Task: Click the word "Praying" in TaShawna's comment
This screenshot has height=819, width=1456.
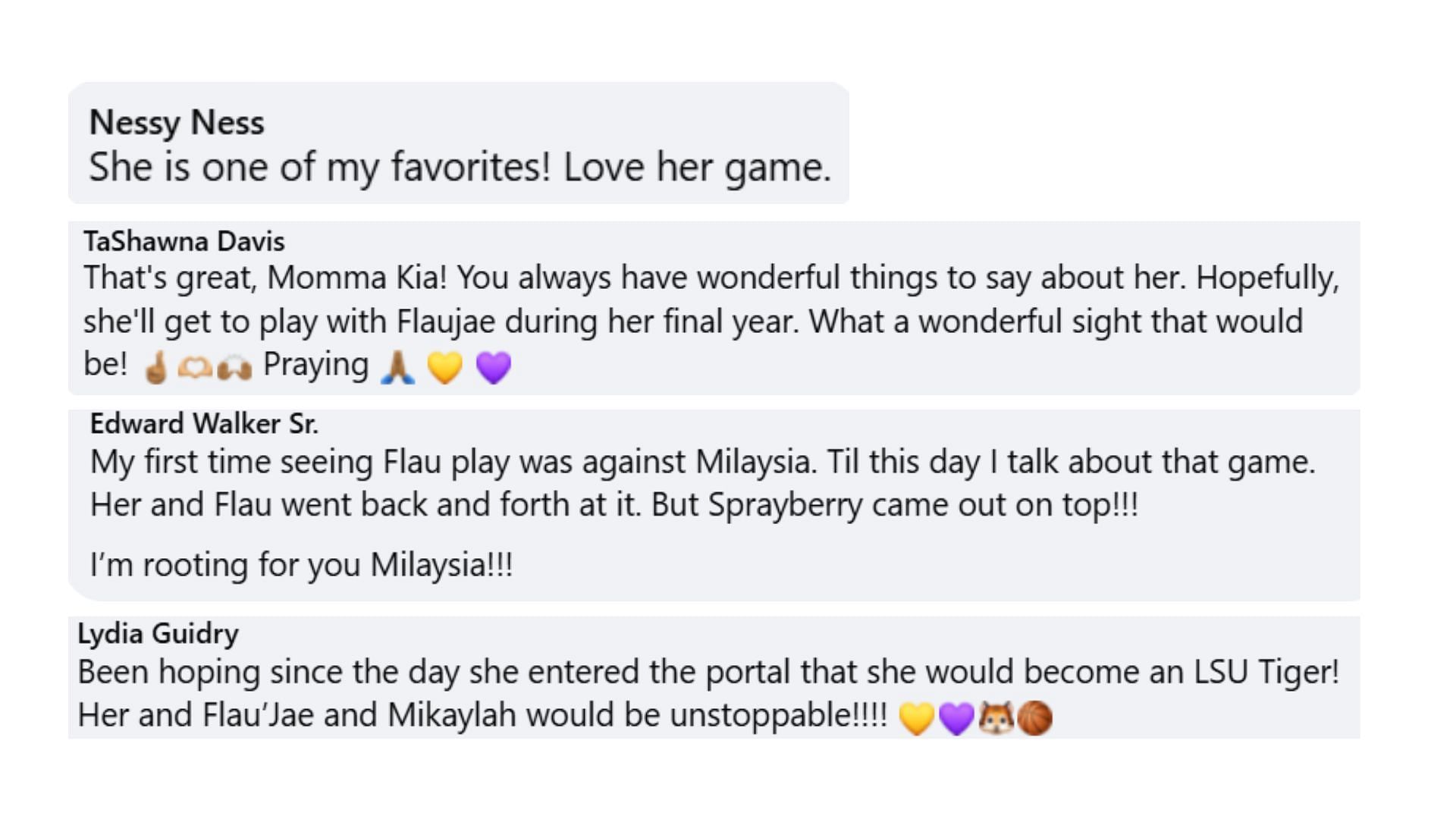Action: pyautogui.click(x=315, y=365)
